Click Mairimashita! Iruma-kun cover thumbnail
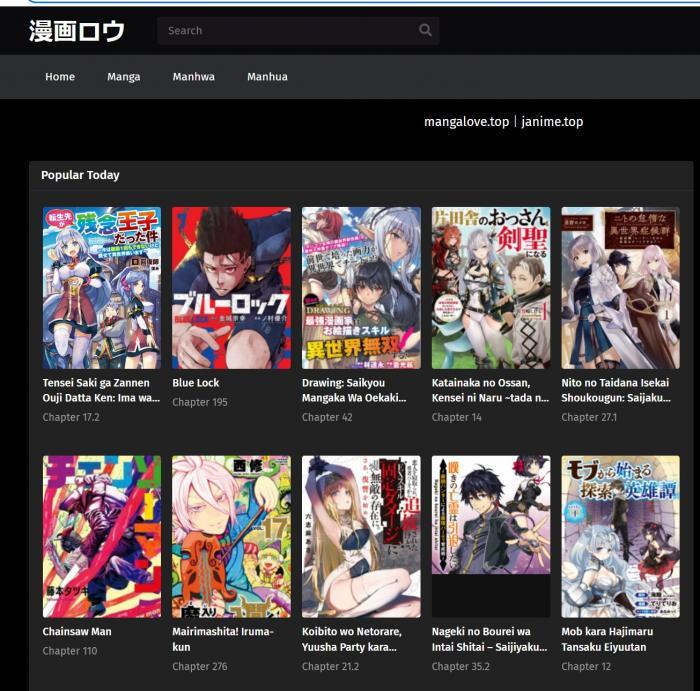 tap(231, 537)
